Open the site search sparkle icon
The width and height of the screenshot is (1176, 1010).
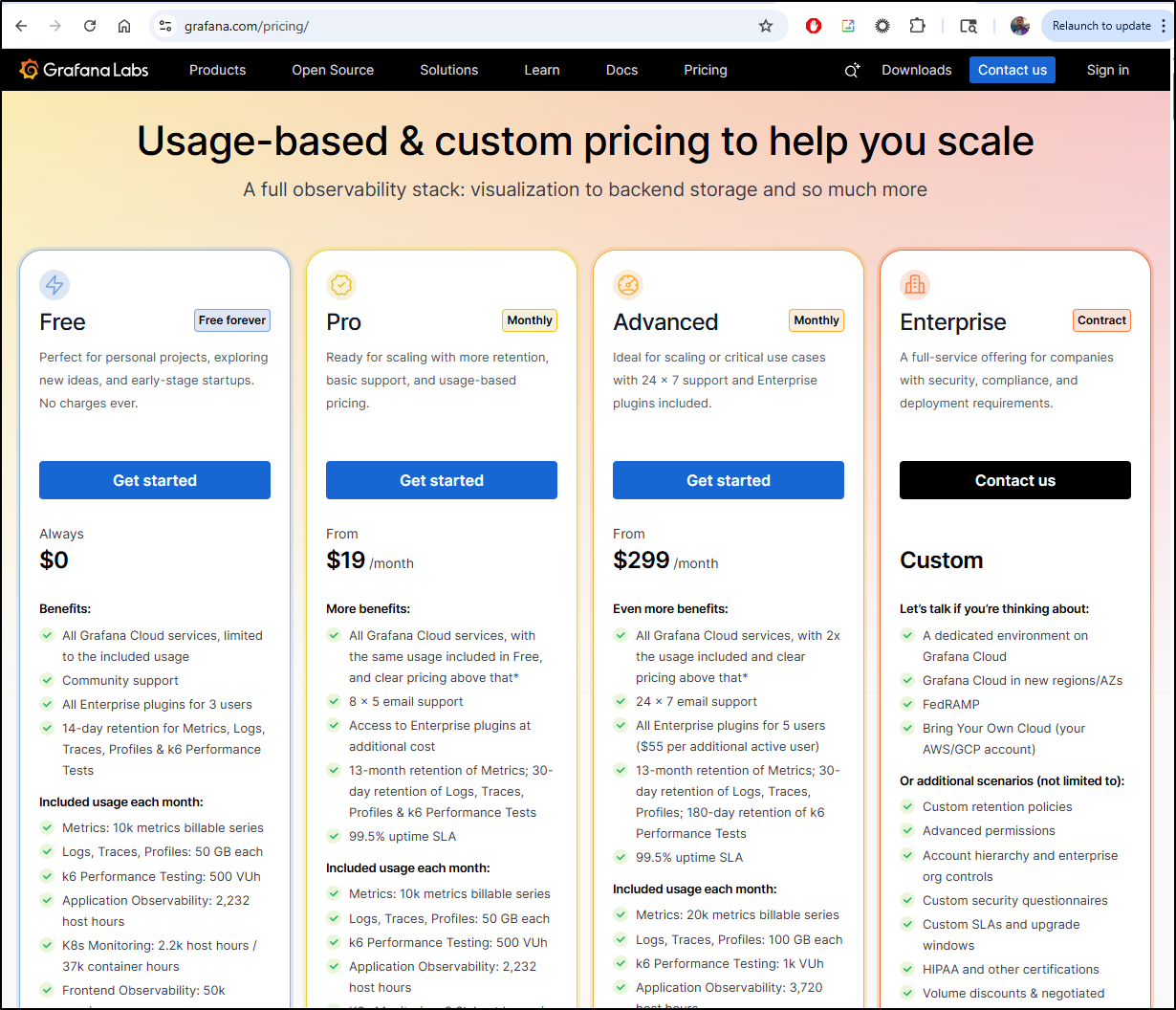(852, 70)
